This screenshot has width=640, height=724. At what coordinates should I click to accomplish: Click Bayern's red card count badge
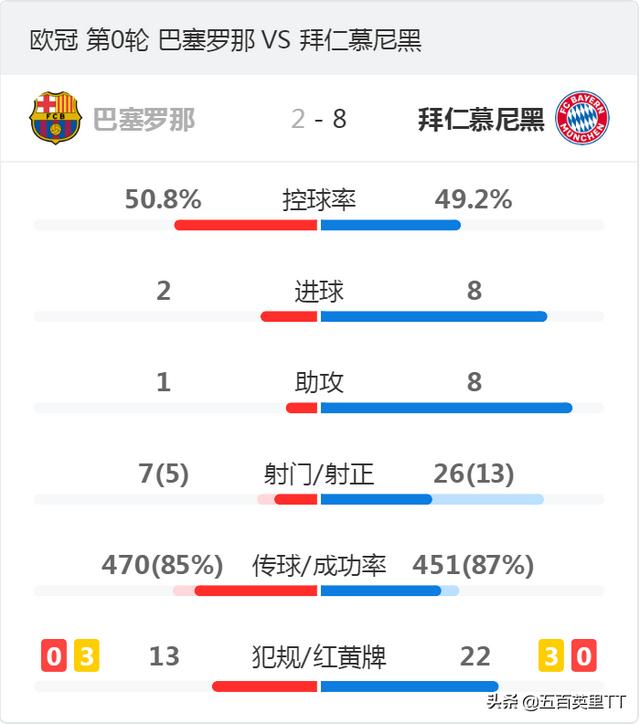coord(584,655)
